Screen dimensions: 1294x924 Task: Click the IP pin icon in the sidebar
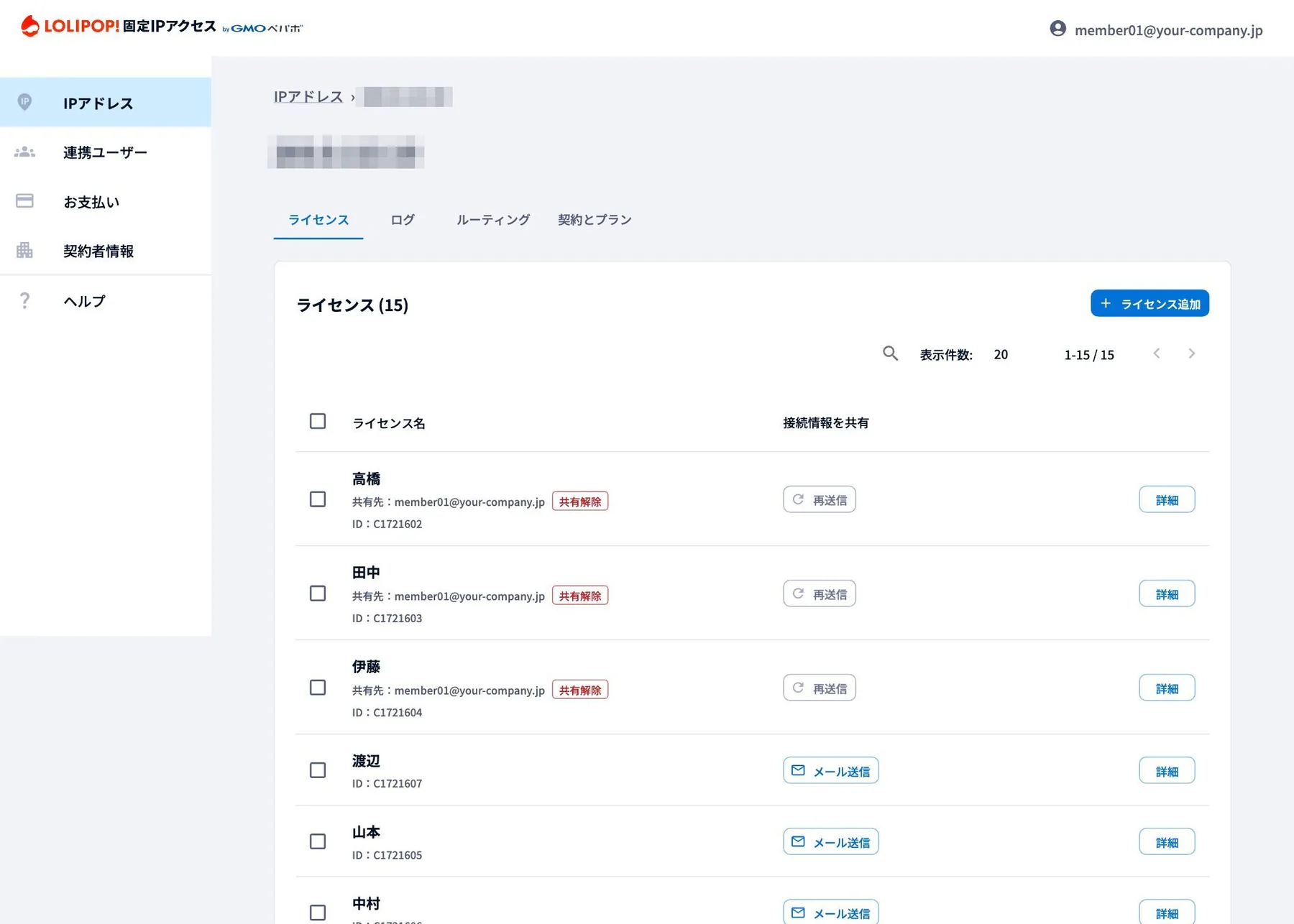coord(24,102)
